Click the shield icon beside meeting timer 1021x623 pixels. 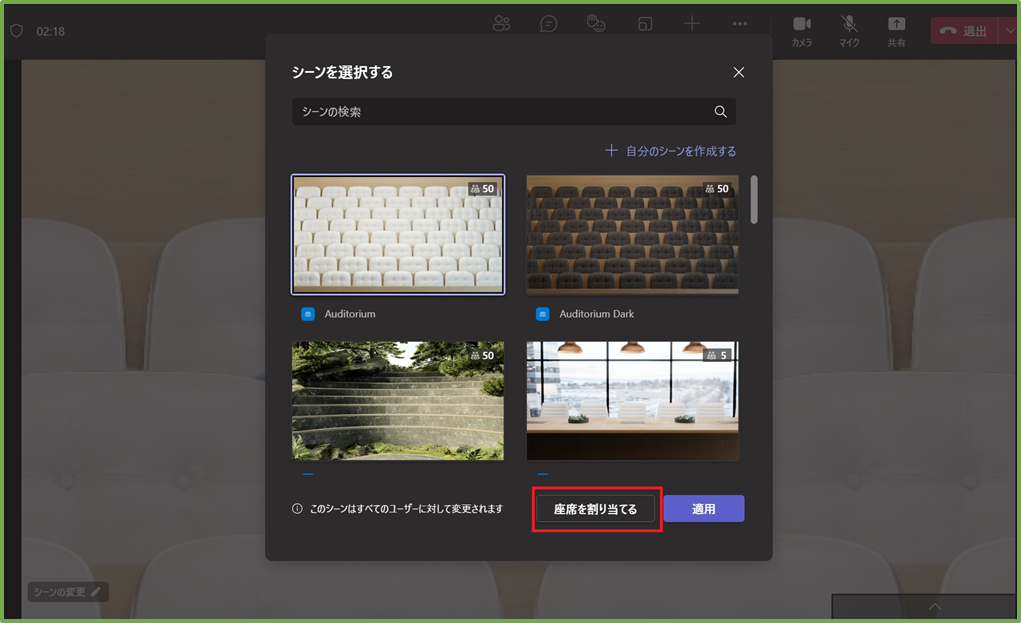coord(16,31)
